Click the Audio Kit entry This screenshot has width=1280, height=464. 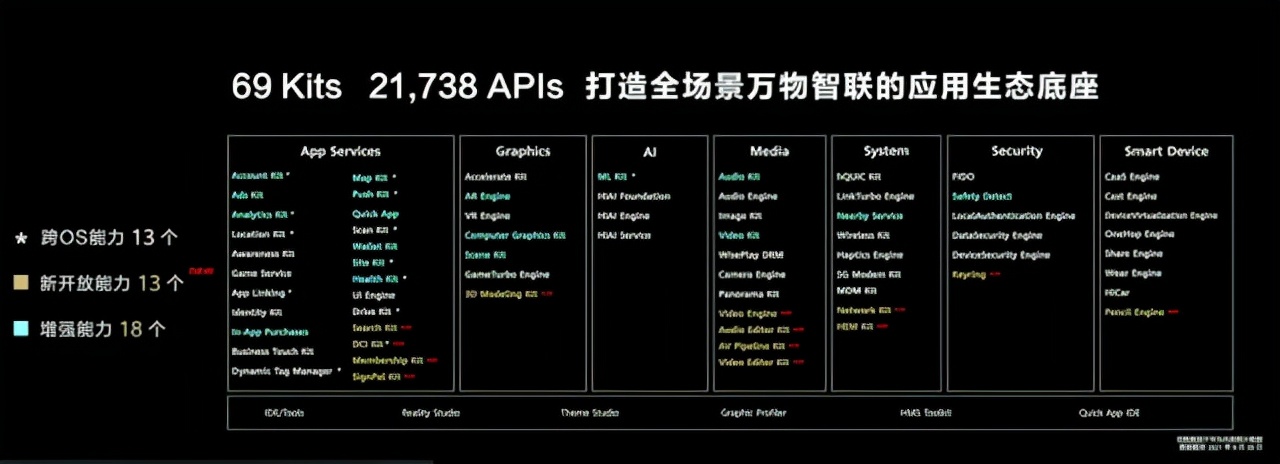[x=739, y=176]
